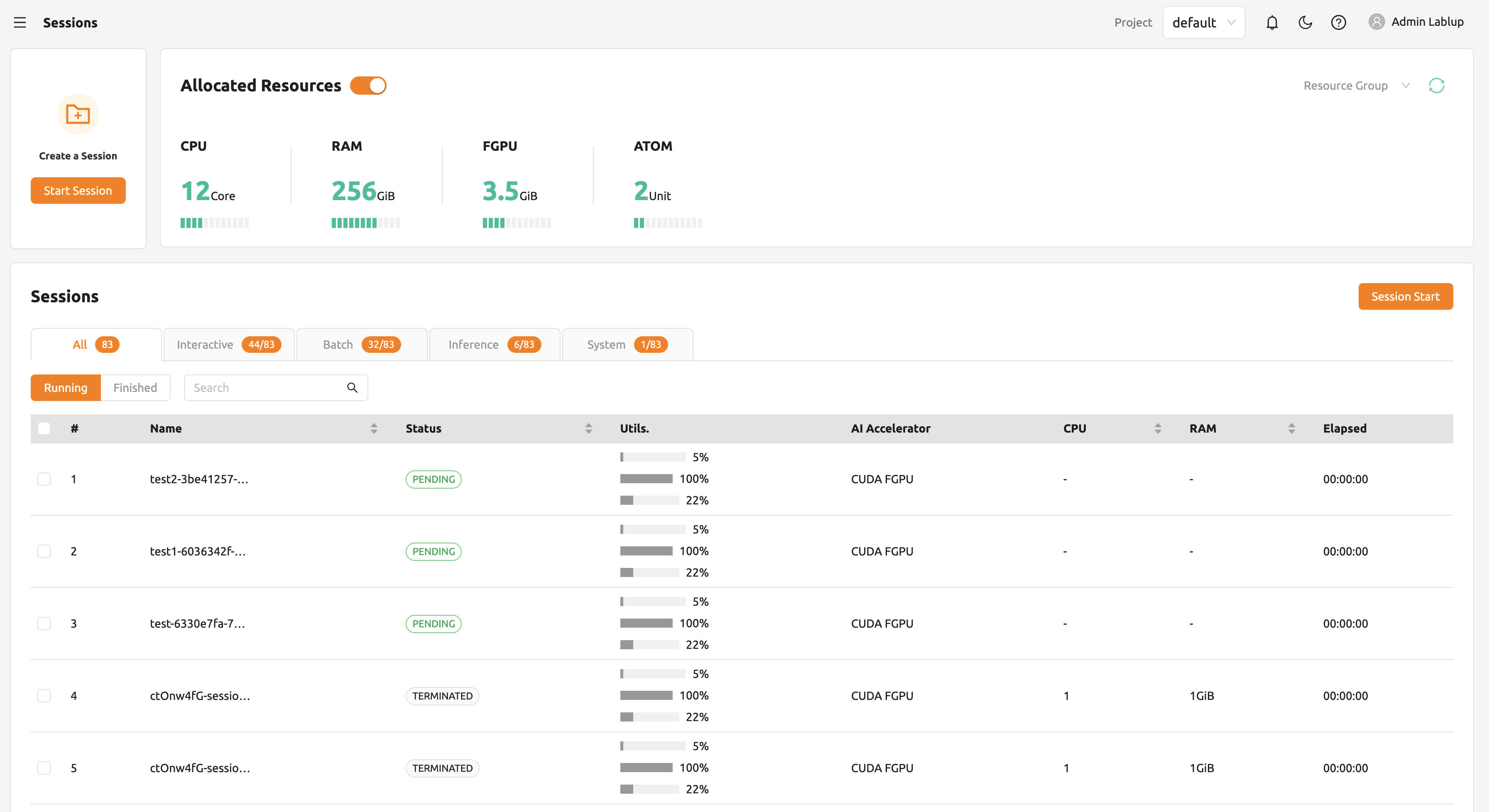
Task: Click the Utils. column header
Action: [634, 428]
